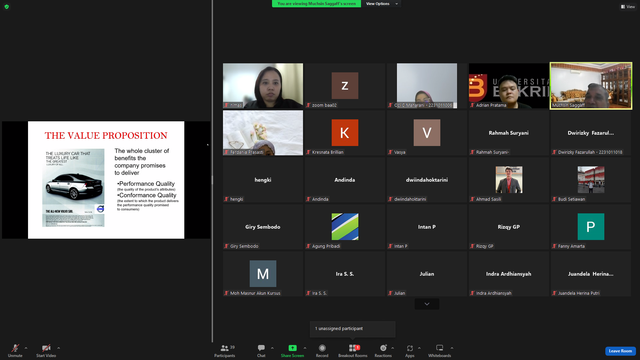Click Giry Sembodo's participant tile

coord(263,227)
